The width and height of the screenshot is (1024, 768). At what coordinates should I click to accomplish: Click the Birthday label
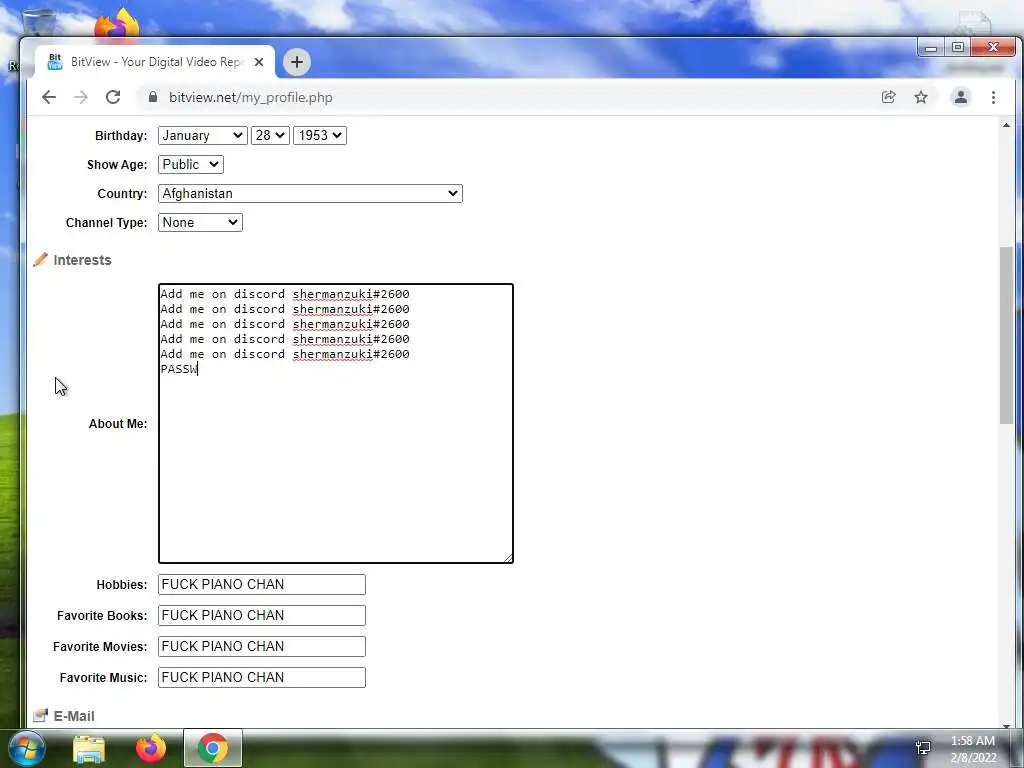(121, 136)
